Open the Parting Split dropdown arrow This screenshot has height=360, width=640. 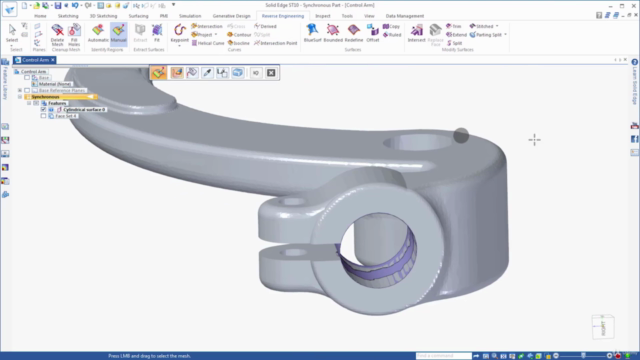coord(505,35)
